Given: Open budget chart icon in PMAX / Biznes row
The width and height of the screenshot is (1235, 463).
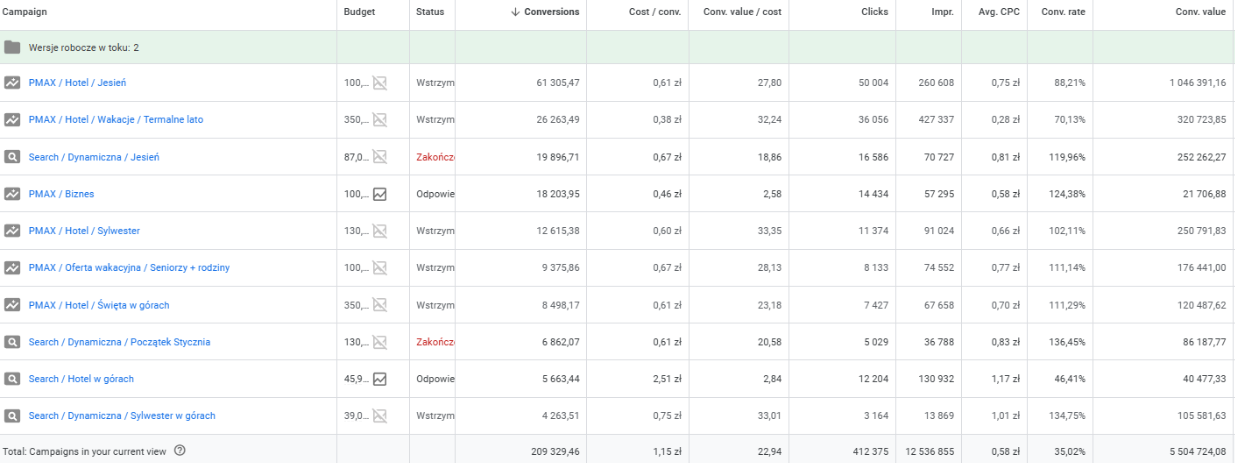Looking at the screenshot, I should pos(380,194).
